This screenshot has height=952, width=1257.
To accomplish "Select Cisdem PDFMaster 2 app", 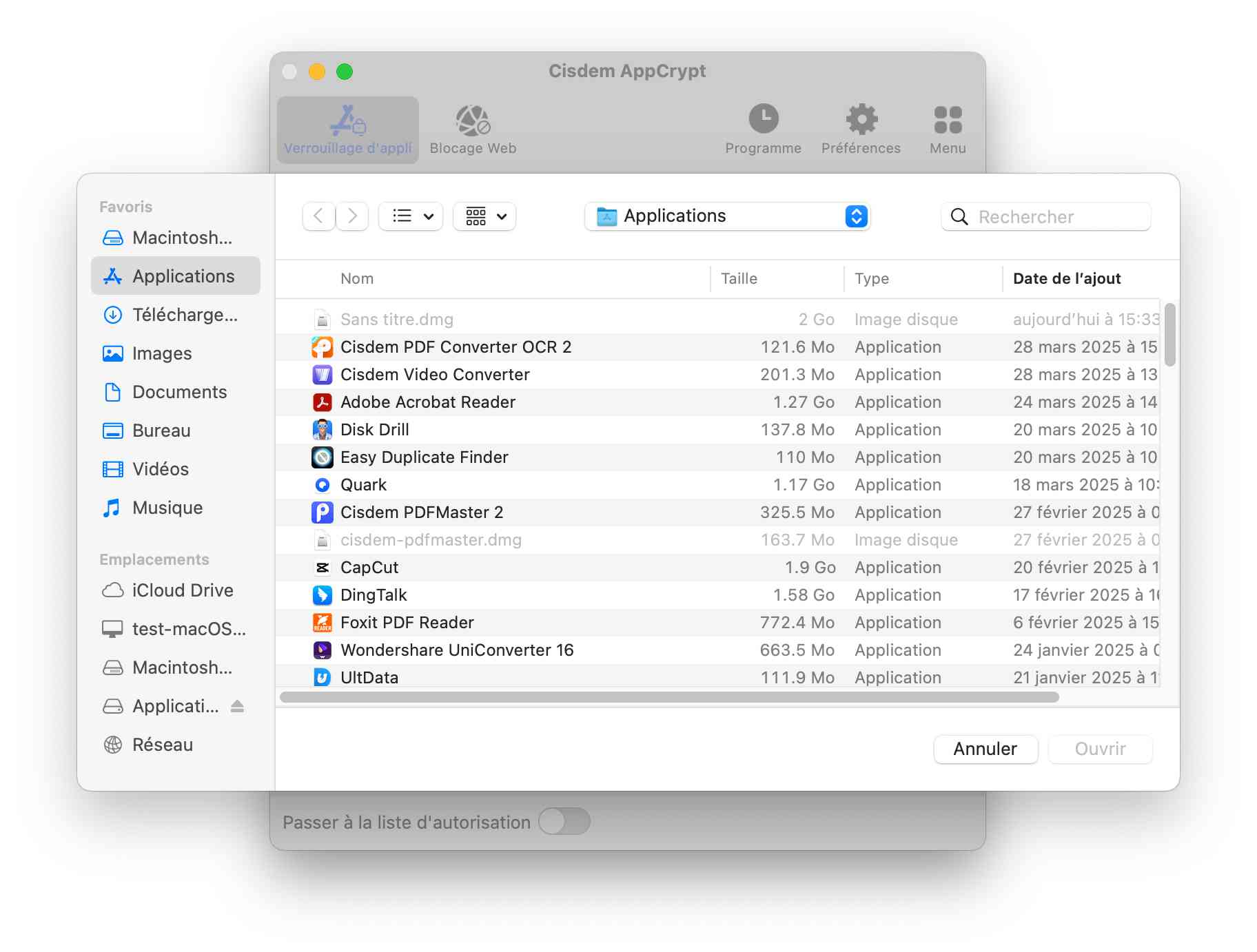I will point(717,513).
